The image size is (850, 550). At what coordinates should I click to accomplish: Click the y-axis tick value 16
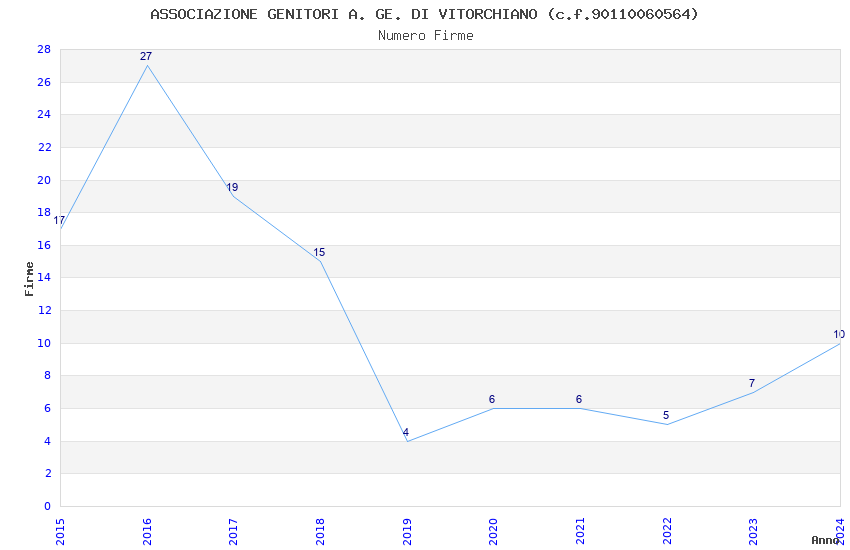(x=44, y=245)
